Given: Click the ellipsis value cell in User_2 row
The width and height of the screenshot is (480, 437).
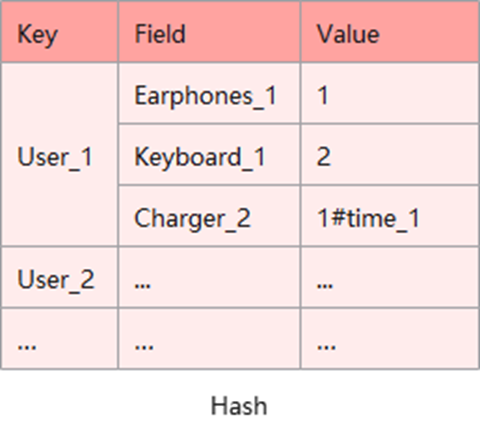Looking at the screenshot, I should (x=390, y=277).
